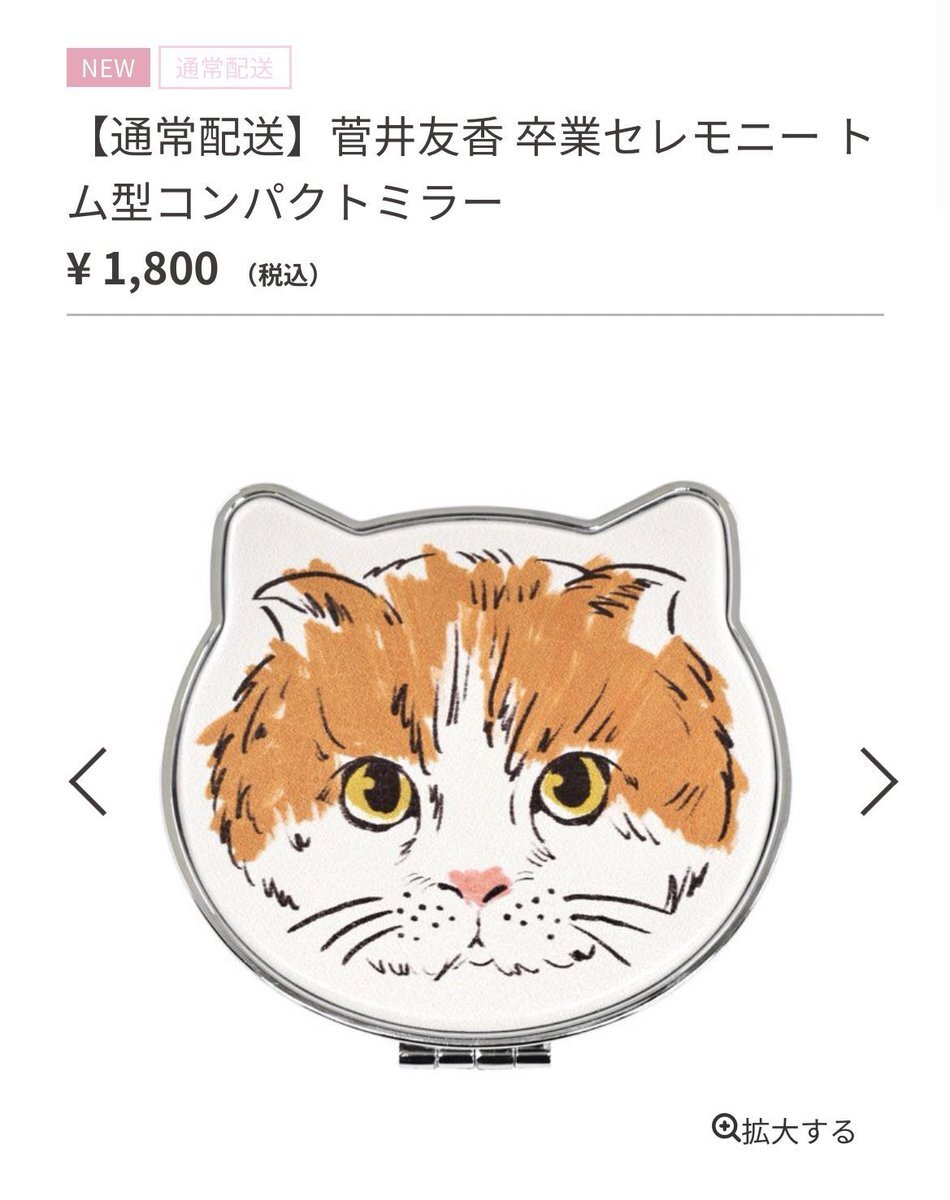Click the magnifier zoom icon

pos(725,1128)
